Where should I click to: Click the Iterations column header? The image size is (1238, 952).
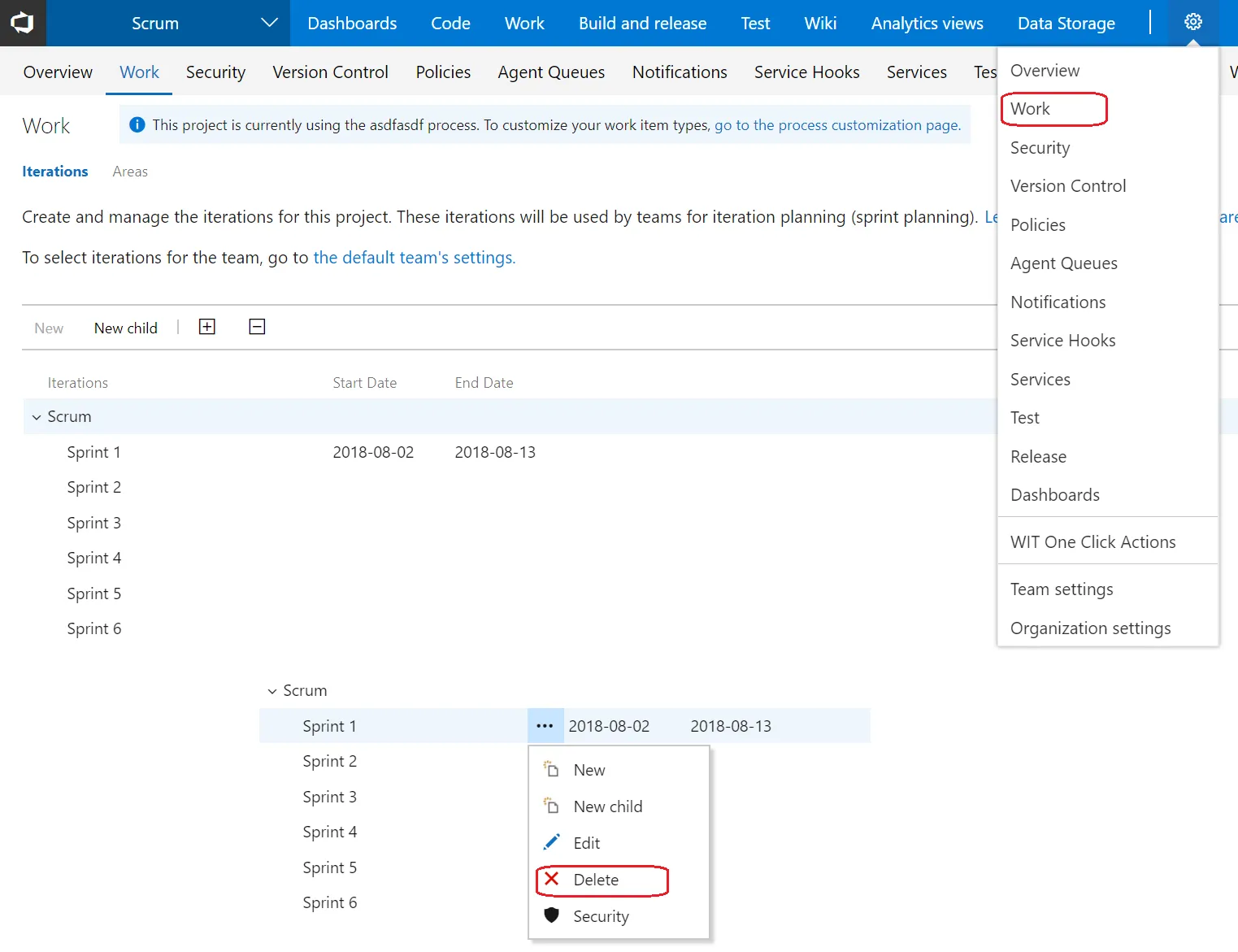pyautogui.click(x=77, y=383)
